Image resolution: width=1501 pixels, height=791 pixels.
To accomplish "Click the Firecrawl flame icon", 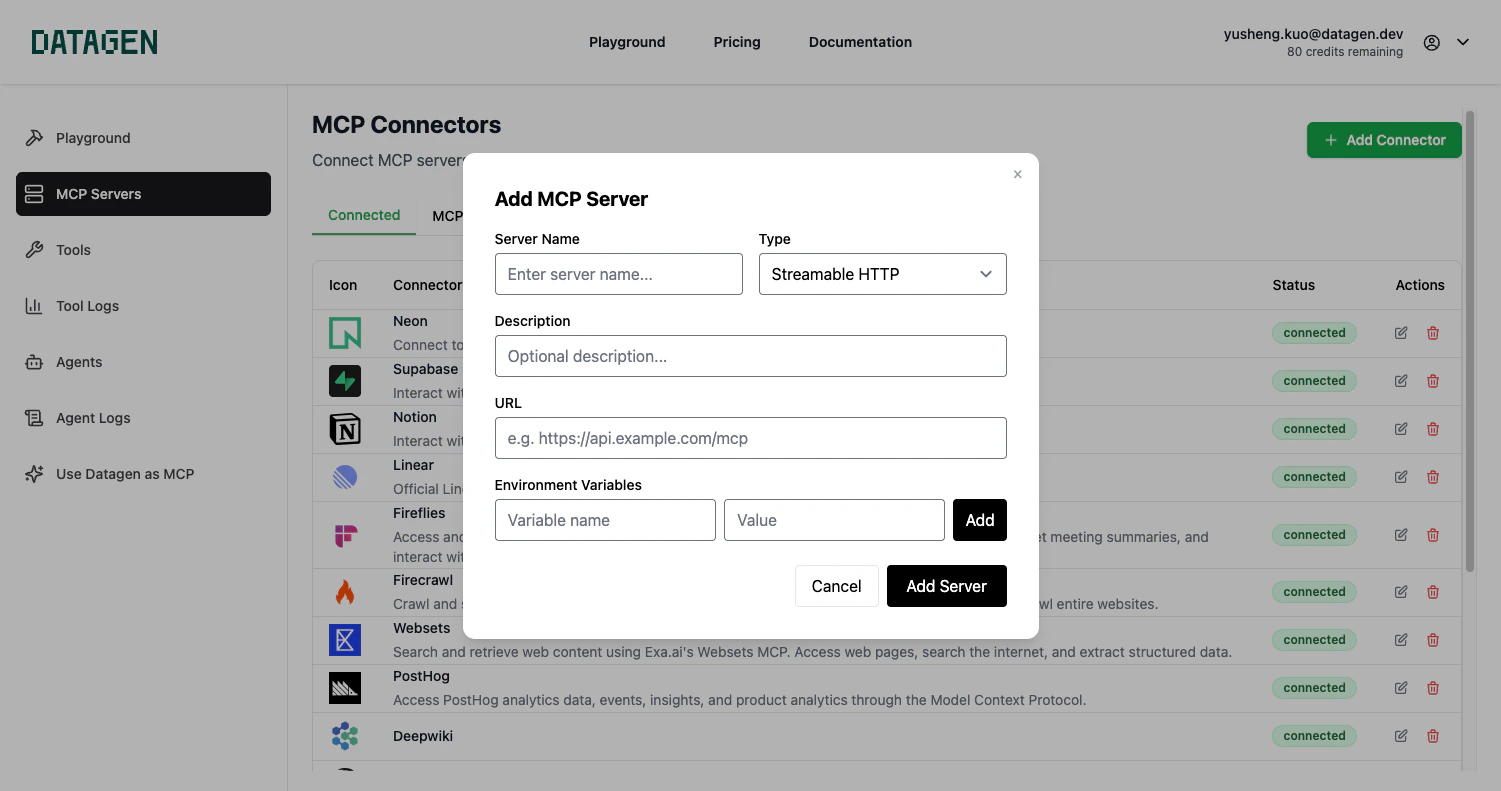I will [x=345, y=591].
